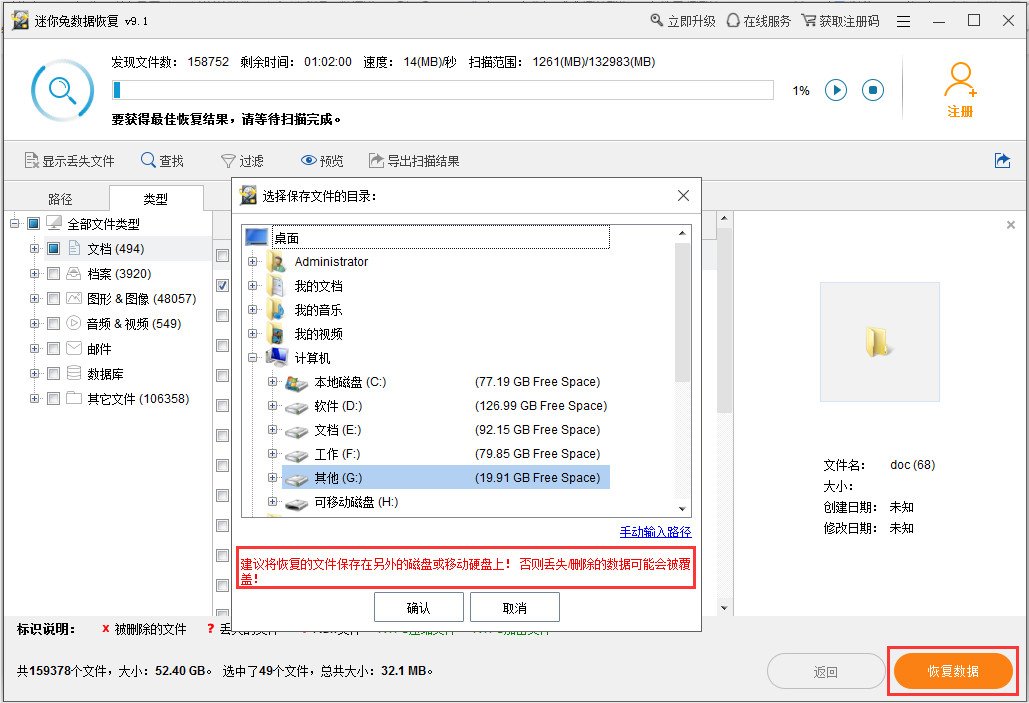The image size is (1029, 703).
Task: Select the Other (G:) drive row
Action: [x=446, y=478]
